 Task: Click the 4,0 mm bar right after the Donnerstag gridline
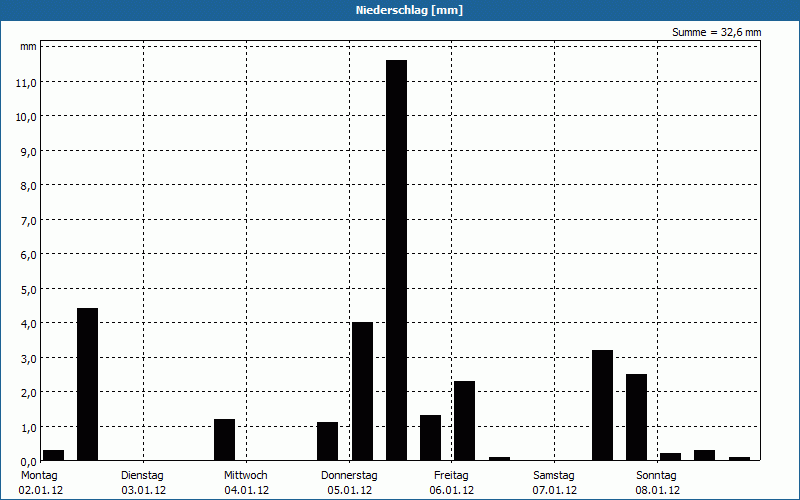tap(362, 391)
